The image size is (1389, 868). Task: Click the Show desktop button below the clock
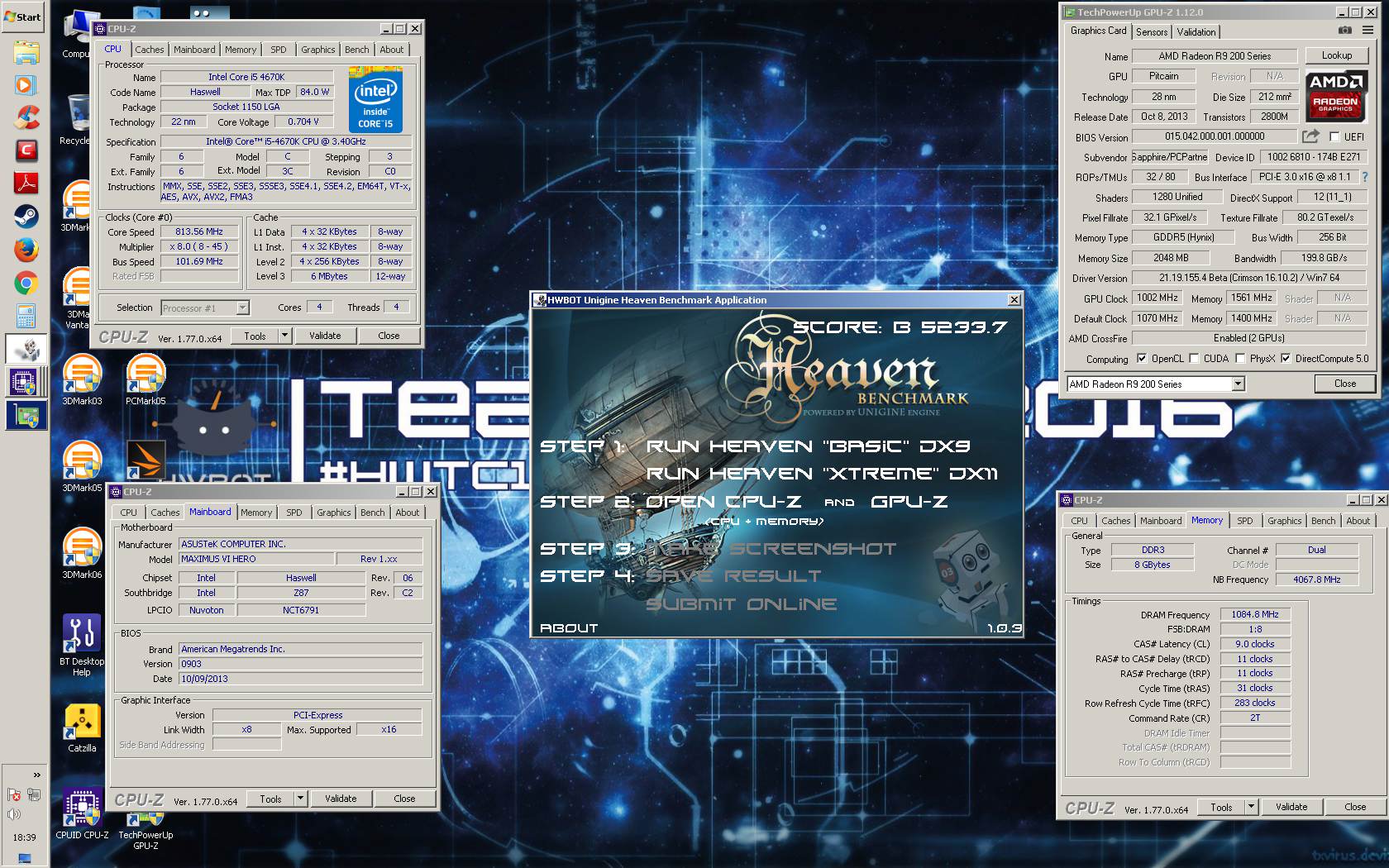coord(25,859)
